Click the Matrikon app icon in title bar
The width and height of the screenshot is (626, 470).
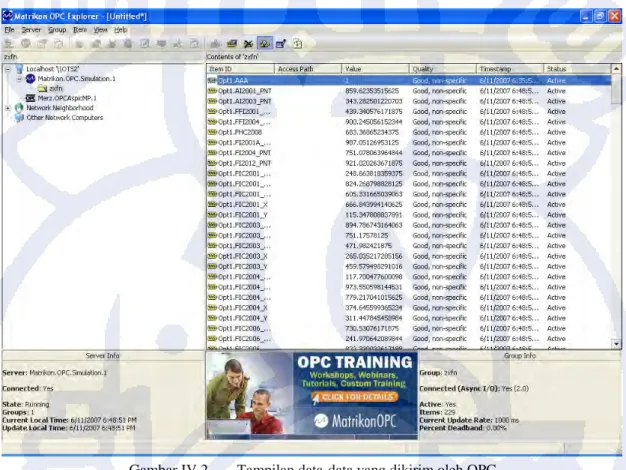pos(7,16)
